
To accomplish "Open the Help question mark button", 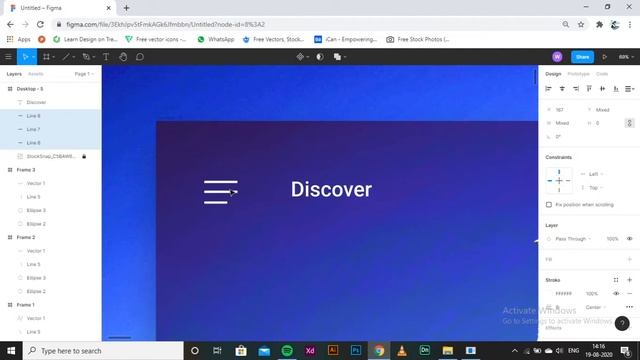I will click(x=622, y=323).
